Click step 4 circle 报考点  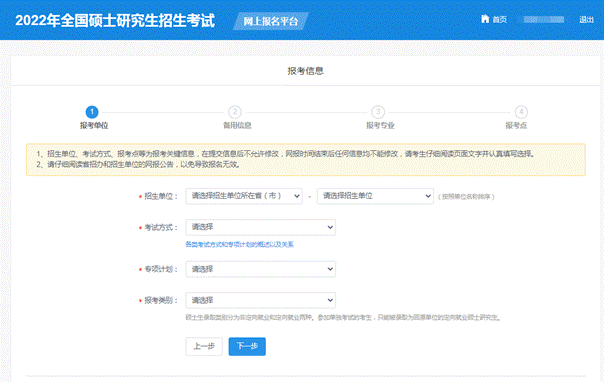(x=521, y=112)
